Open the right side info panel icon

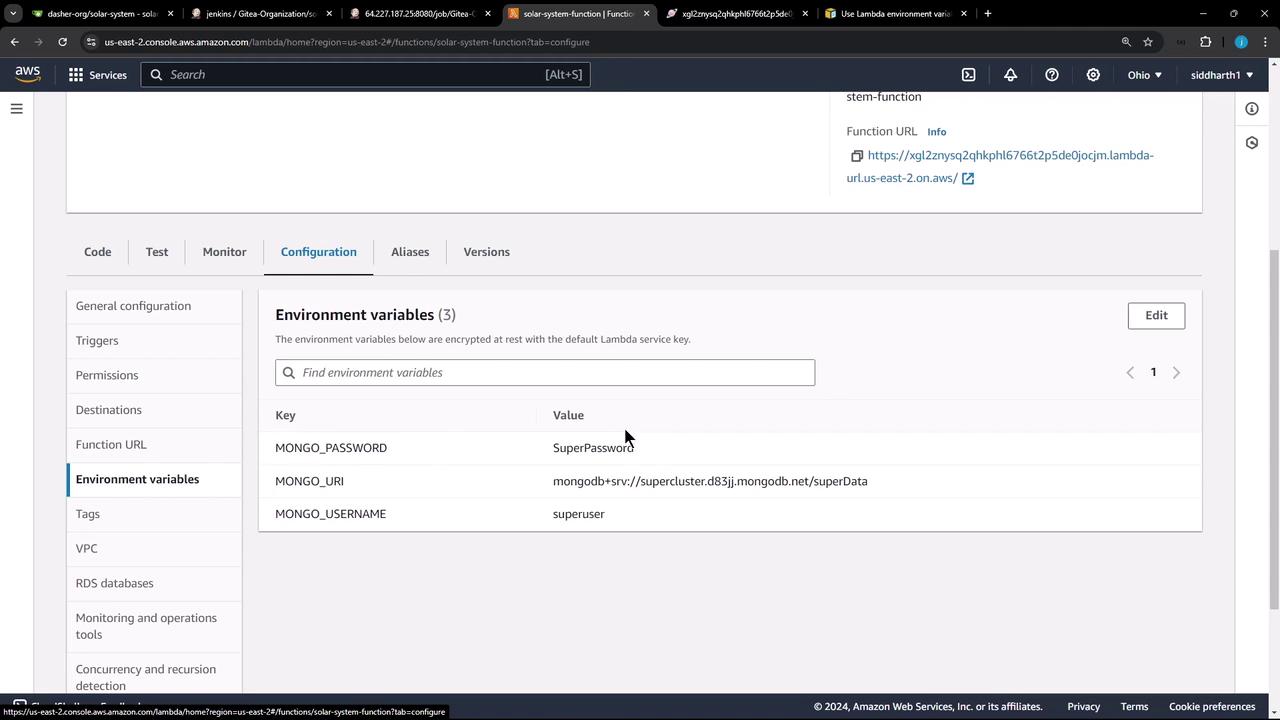point(1252,109)
